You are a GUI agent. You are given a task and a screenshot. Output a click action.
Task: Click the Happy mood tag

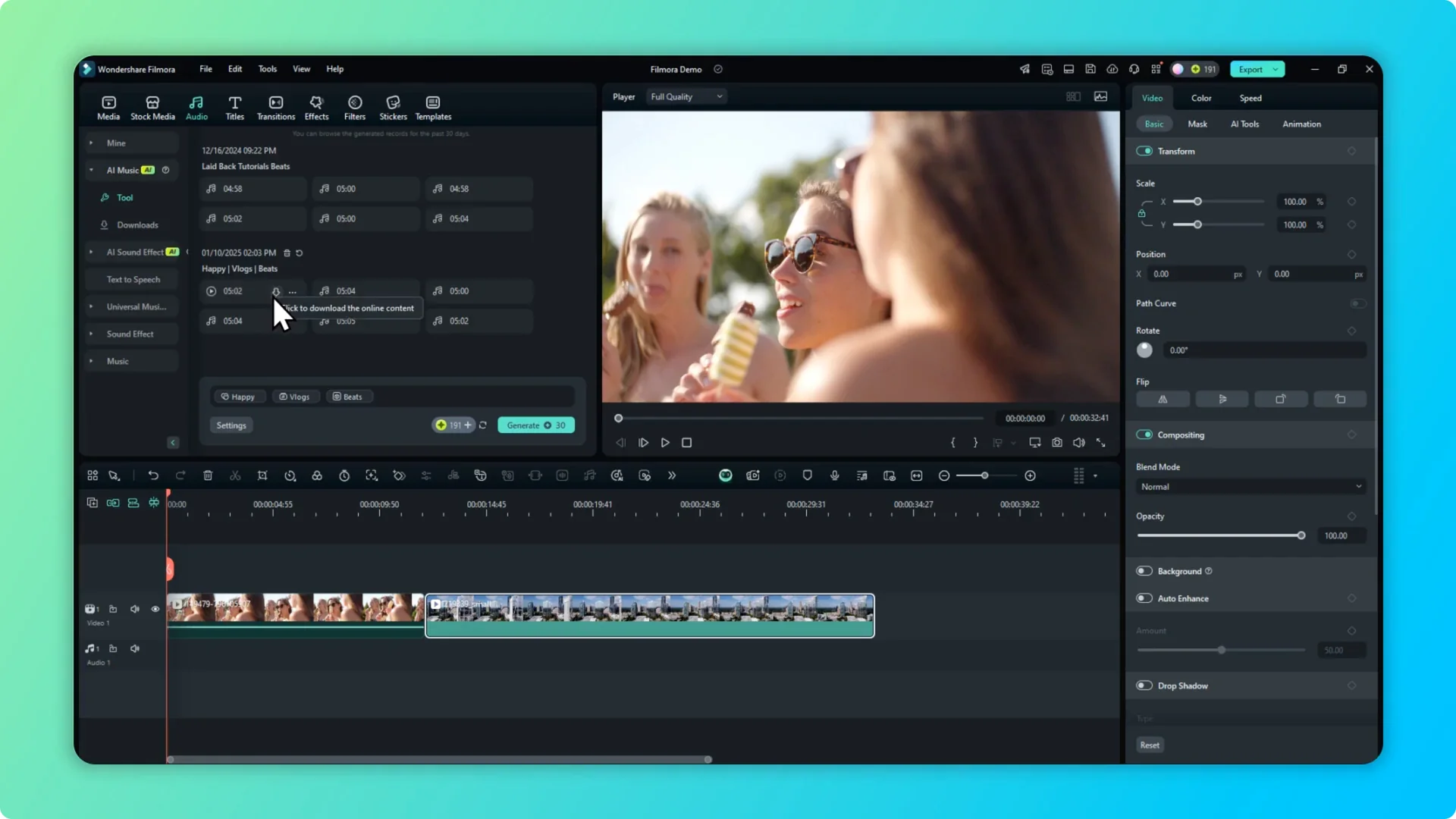coord(238,397)
